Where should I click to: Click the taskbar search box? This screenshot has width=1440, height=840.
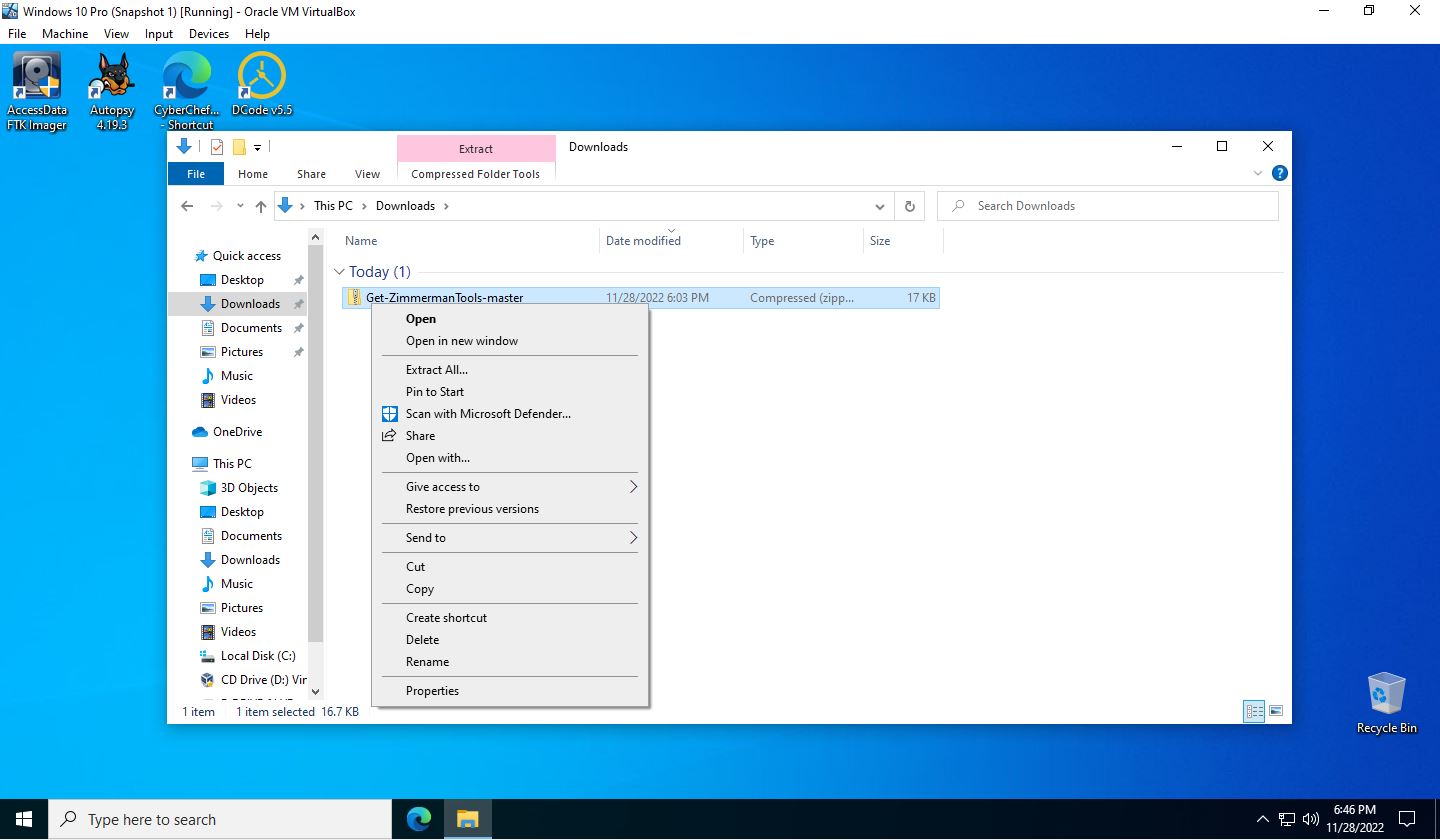(x=220, y=819)
